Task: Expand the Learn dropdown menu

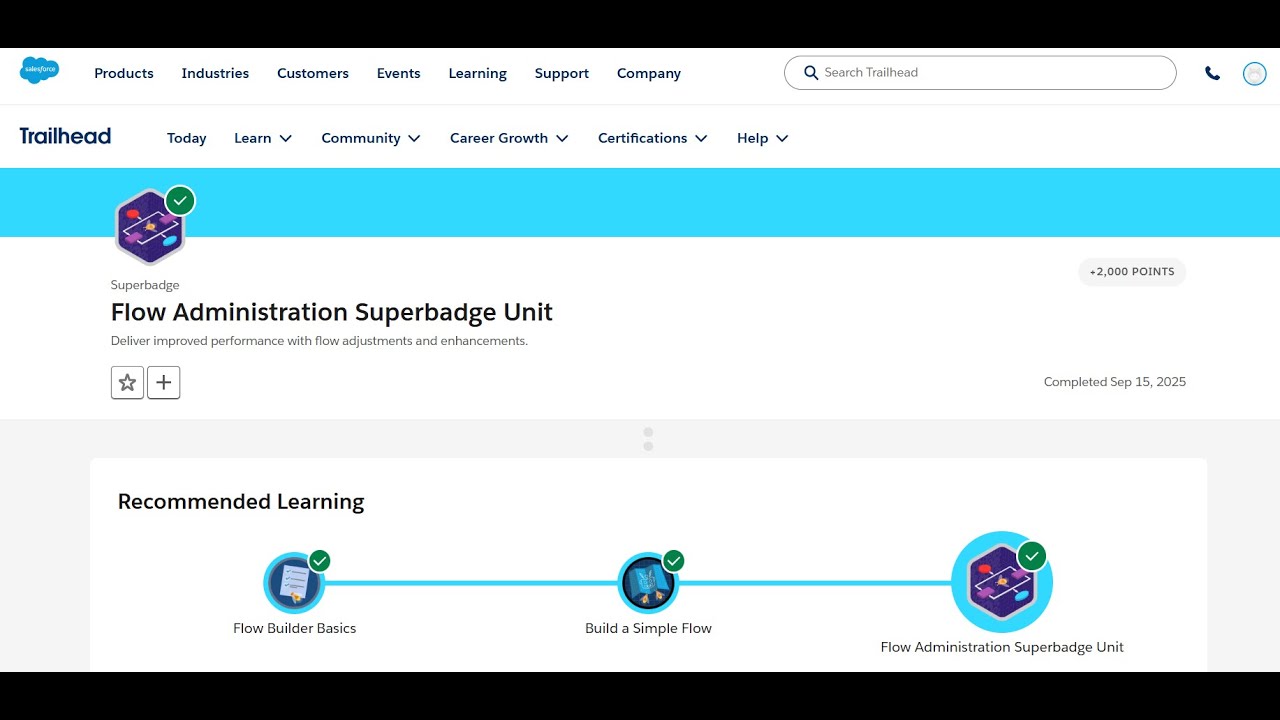Action: click(263, 138)
